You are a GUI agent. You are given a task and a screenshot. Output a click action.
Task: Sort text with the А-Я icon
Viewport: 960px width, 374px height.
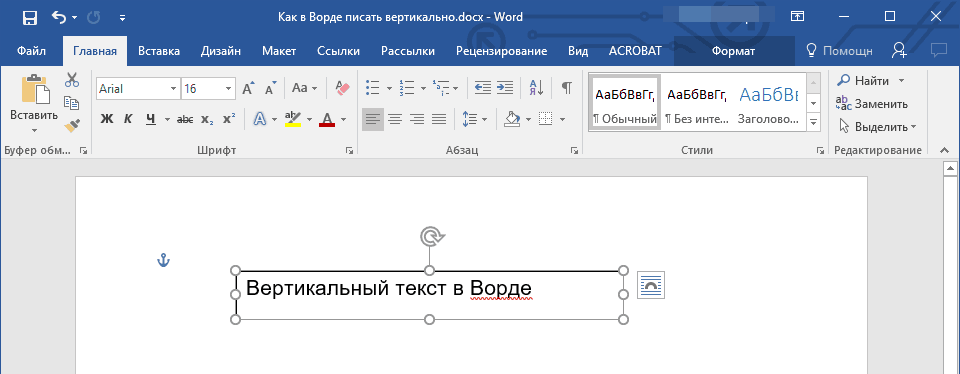[x=536, y=88]
